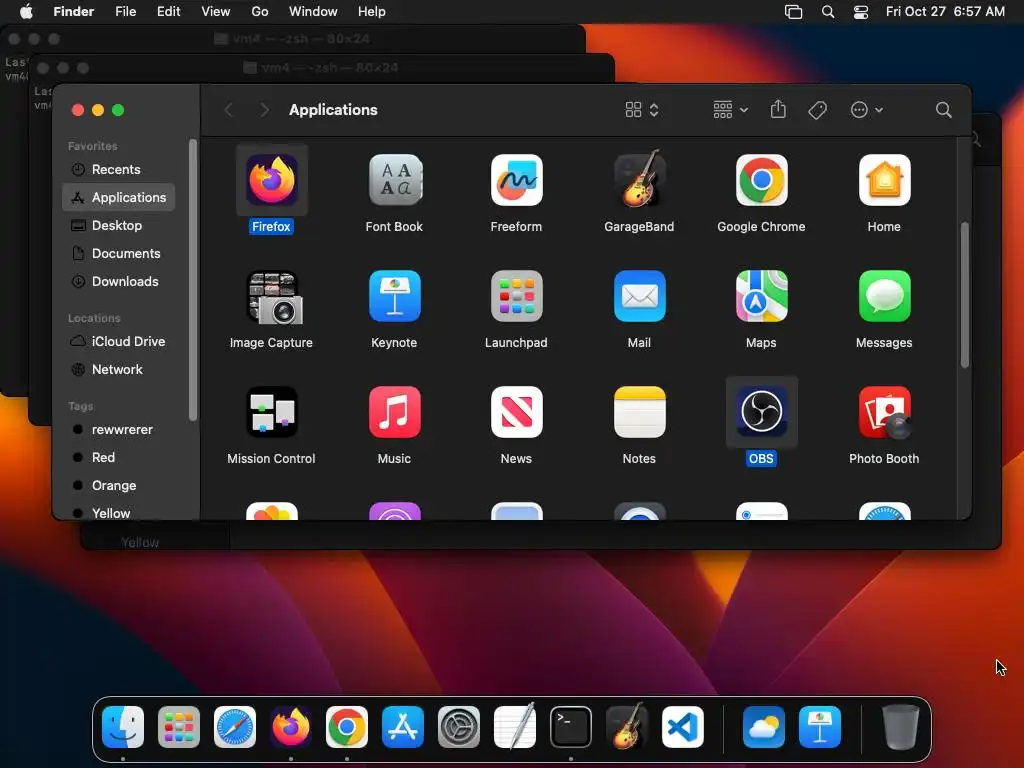1024x768 pixels.
Task: Open the icon view switcher dropdown
Action: coord(642,110)
